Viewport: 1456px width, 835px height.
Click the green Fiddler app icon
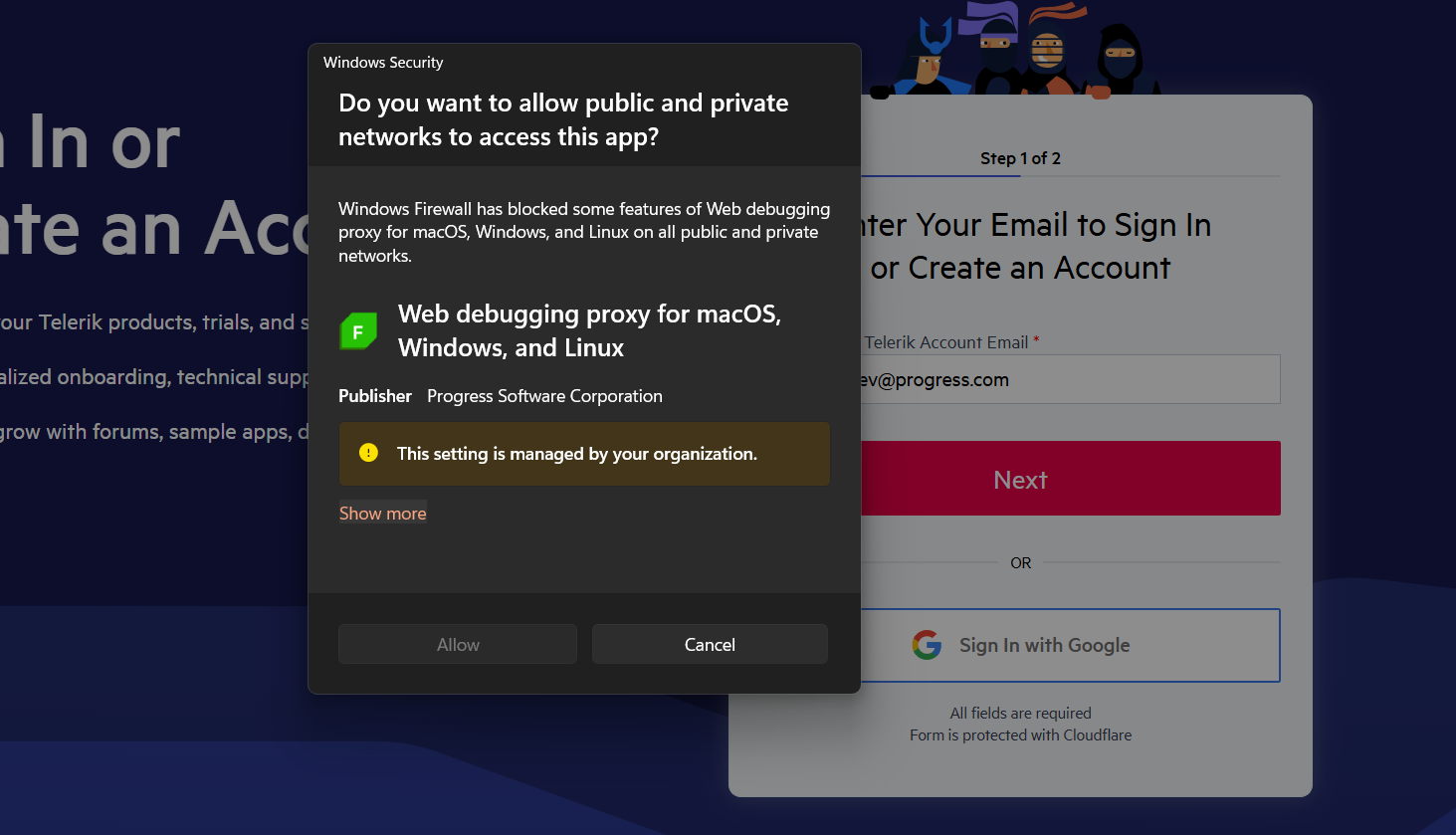tap(358, 331)
